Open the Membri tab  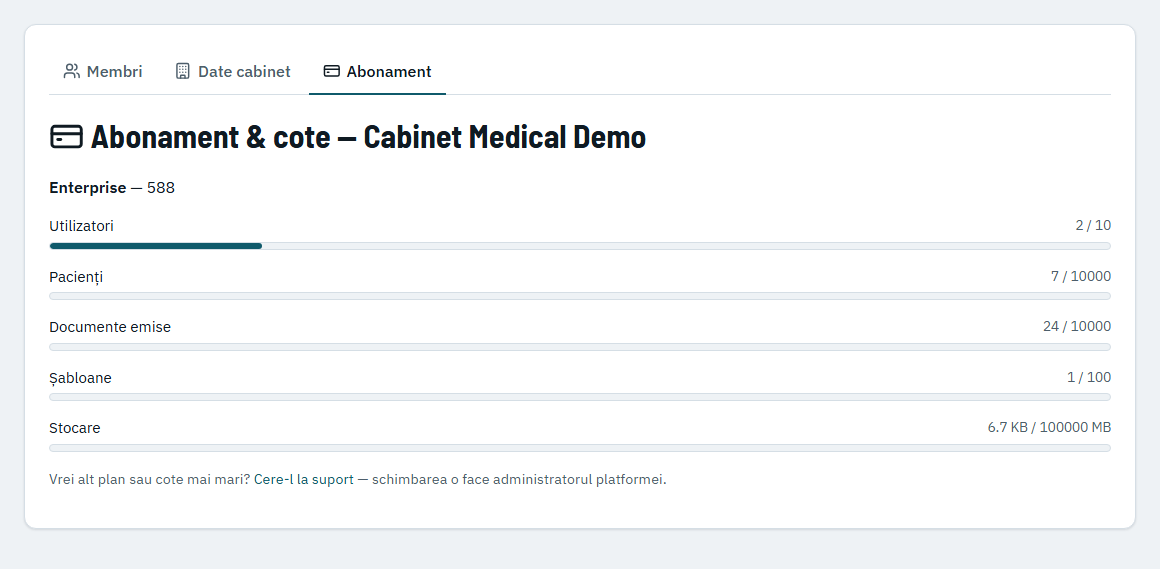104,72
